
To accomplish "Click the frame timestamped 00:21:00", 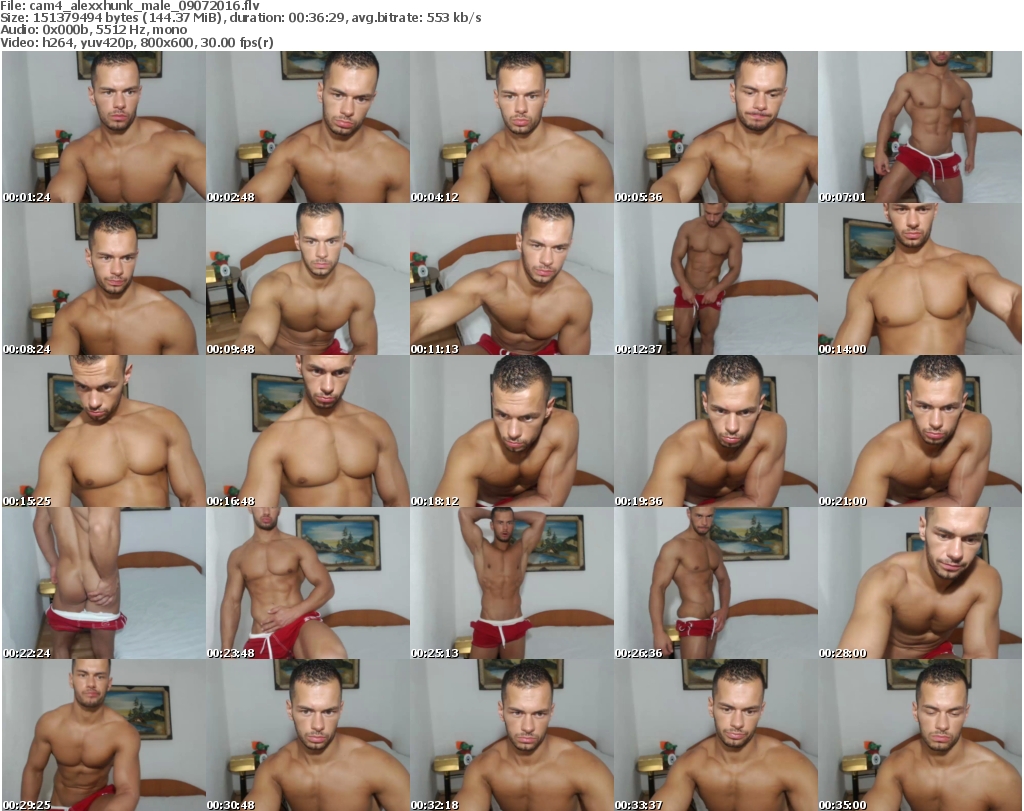I will [920, 431].
